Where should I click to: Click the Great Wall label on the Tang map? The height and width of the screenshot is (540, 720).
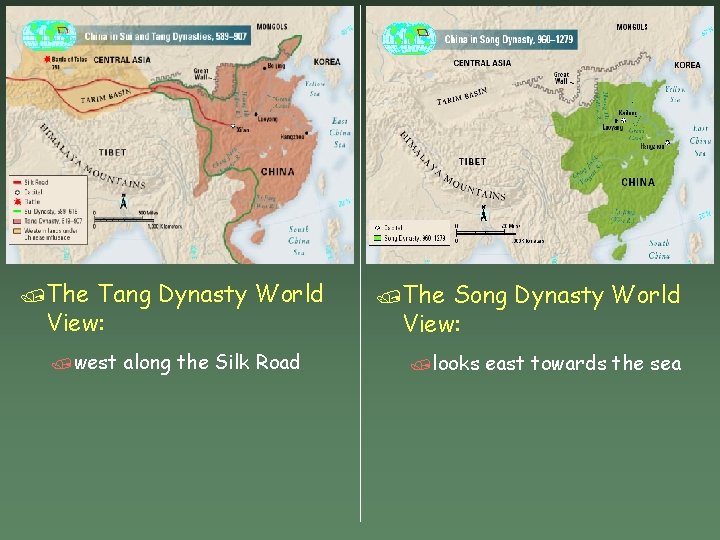point(201,74)
